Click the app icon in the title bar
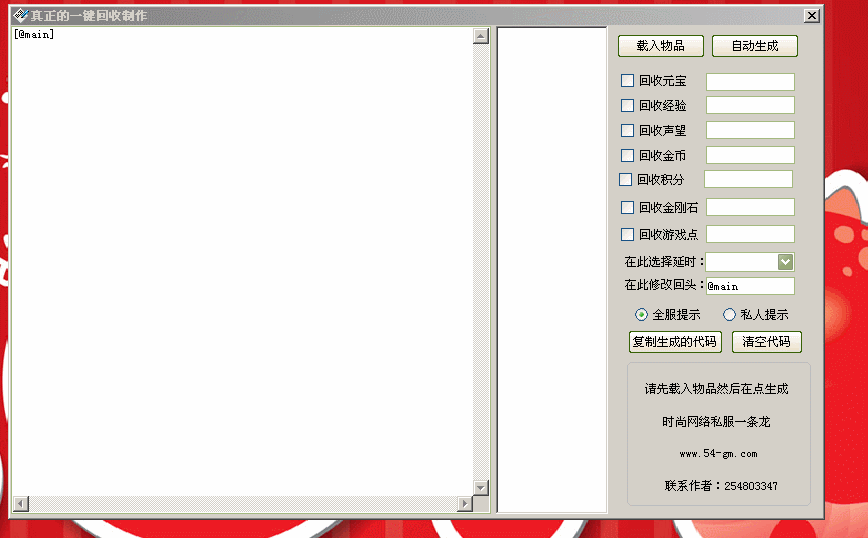 coord(20,16)
